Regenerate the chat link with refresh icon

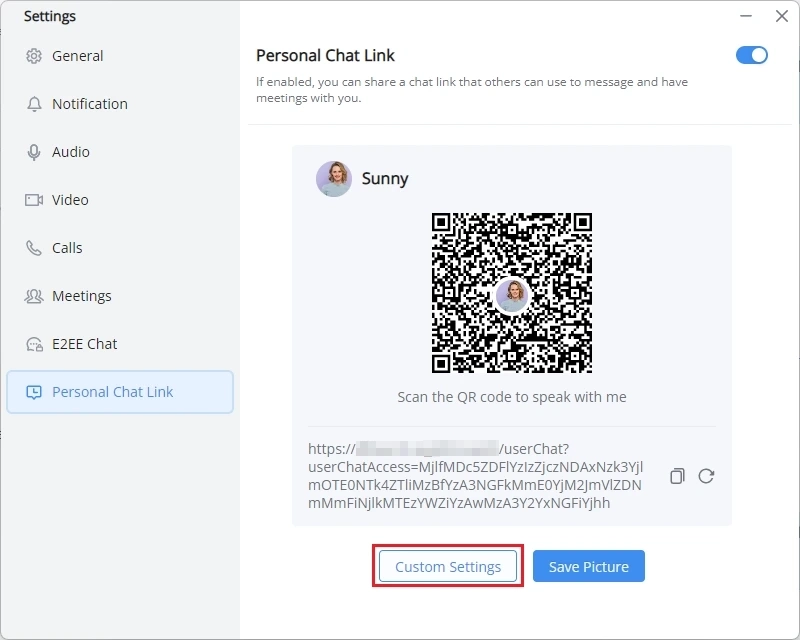(x=706, y=476)
